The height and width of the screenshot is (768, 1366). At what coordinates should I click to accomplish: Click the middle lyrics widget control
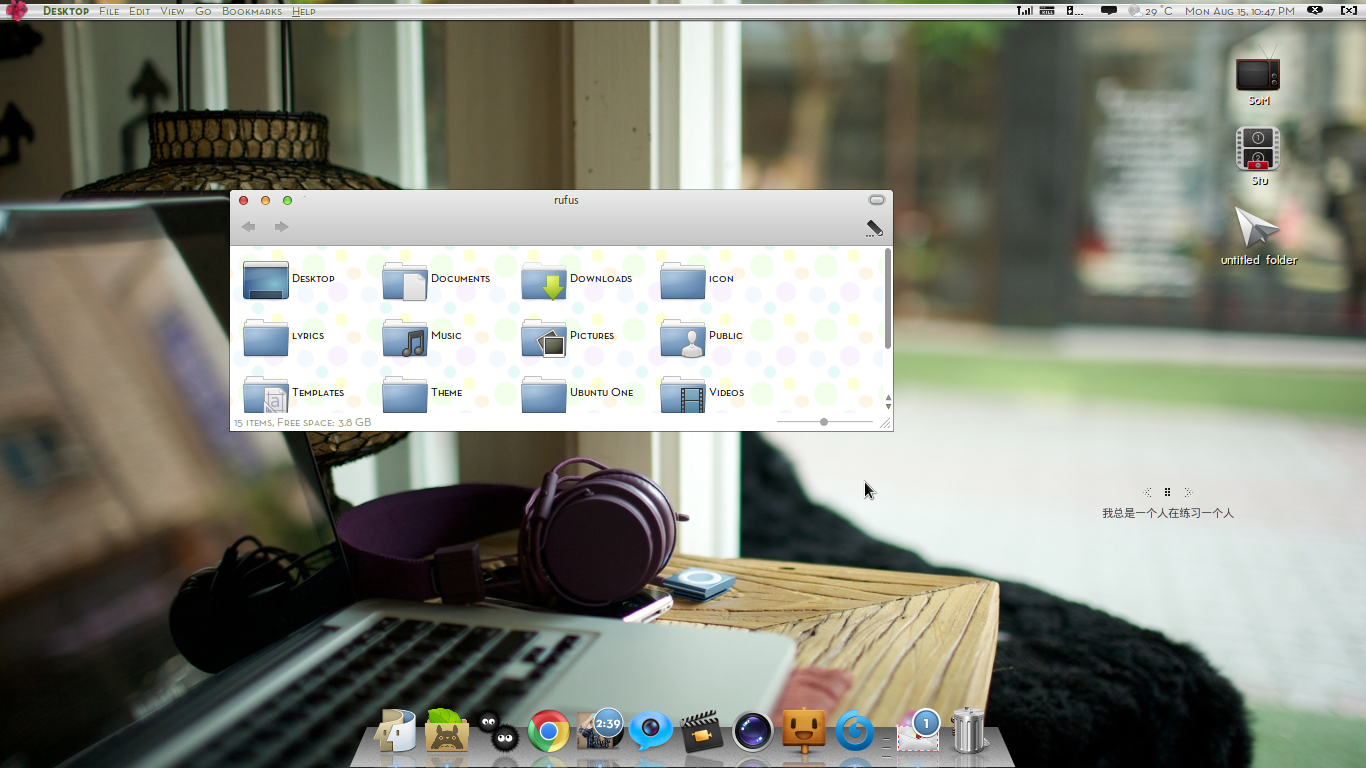(x=1167, y=492)
